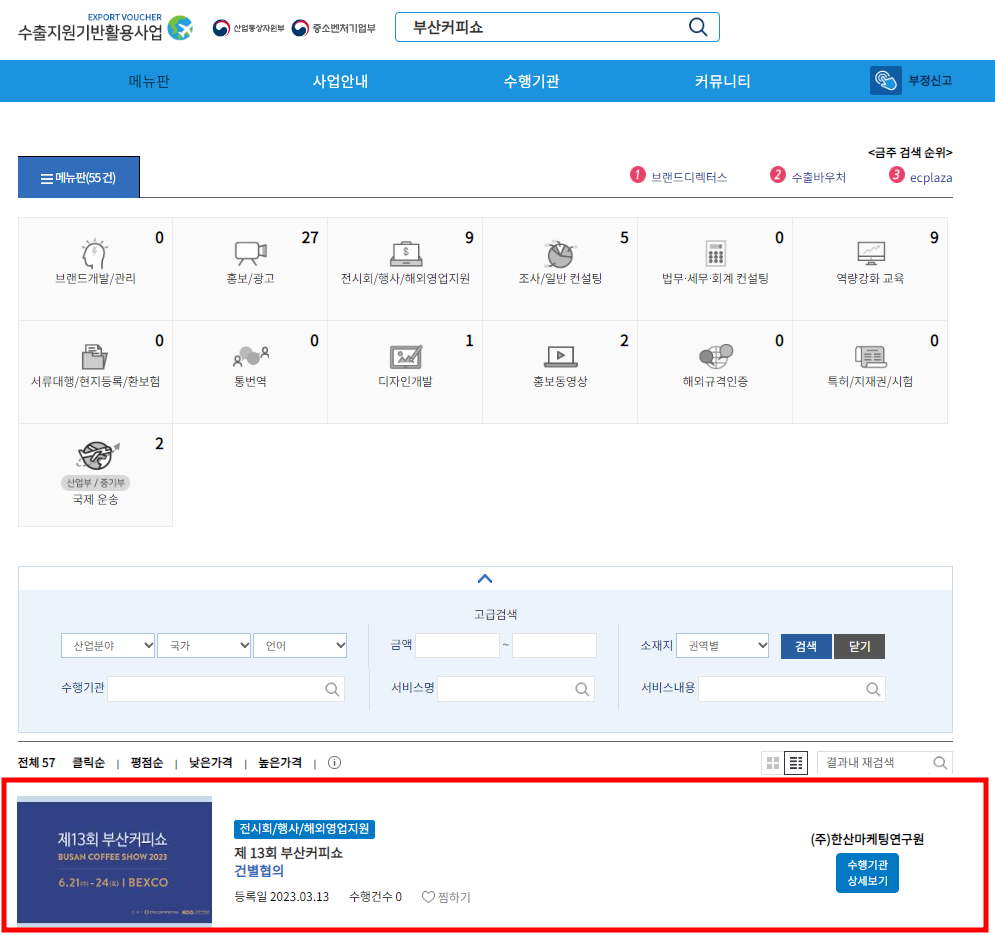Focus the maximum 금액 input field

[x=554, y=646]
